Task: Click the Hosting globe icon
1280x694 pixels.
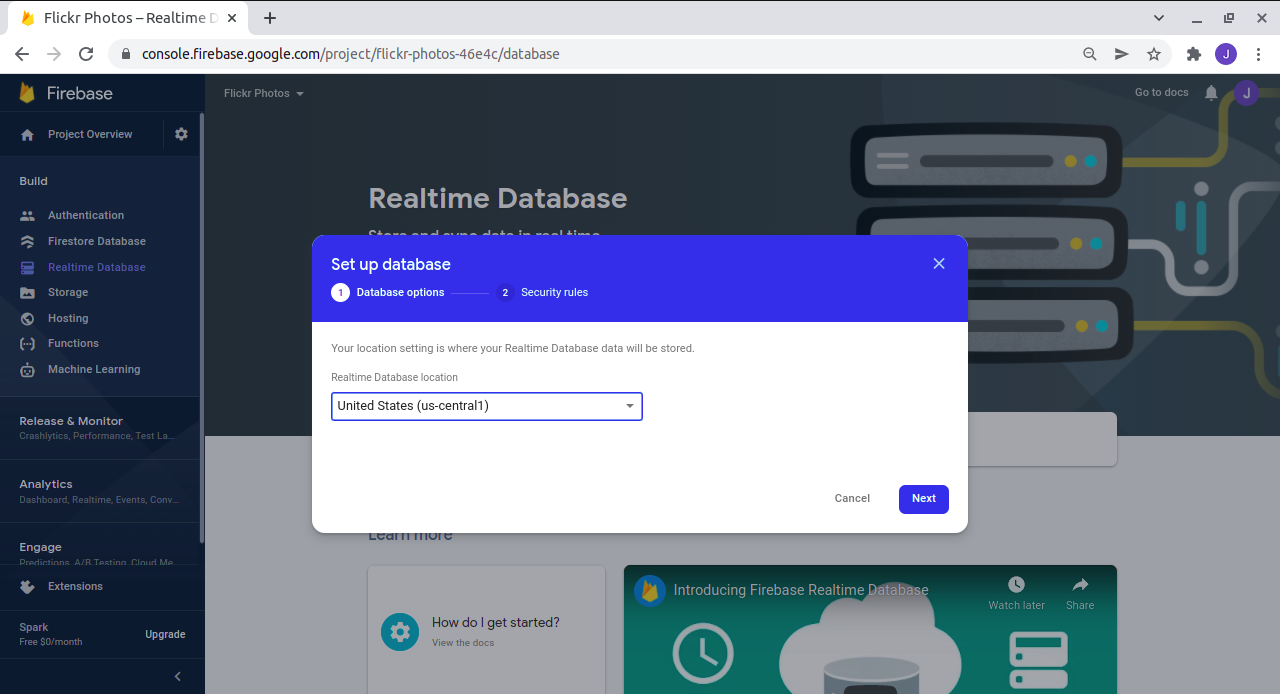Action: pos(27,318)
